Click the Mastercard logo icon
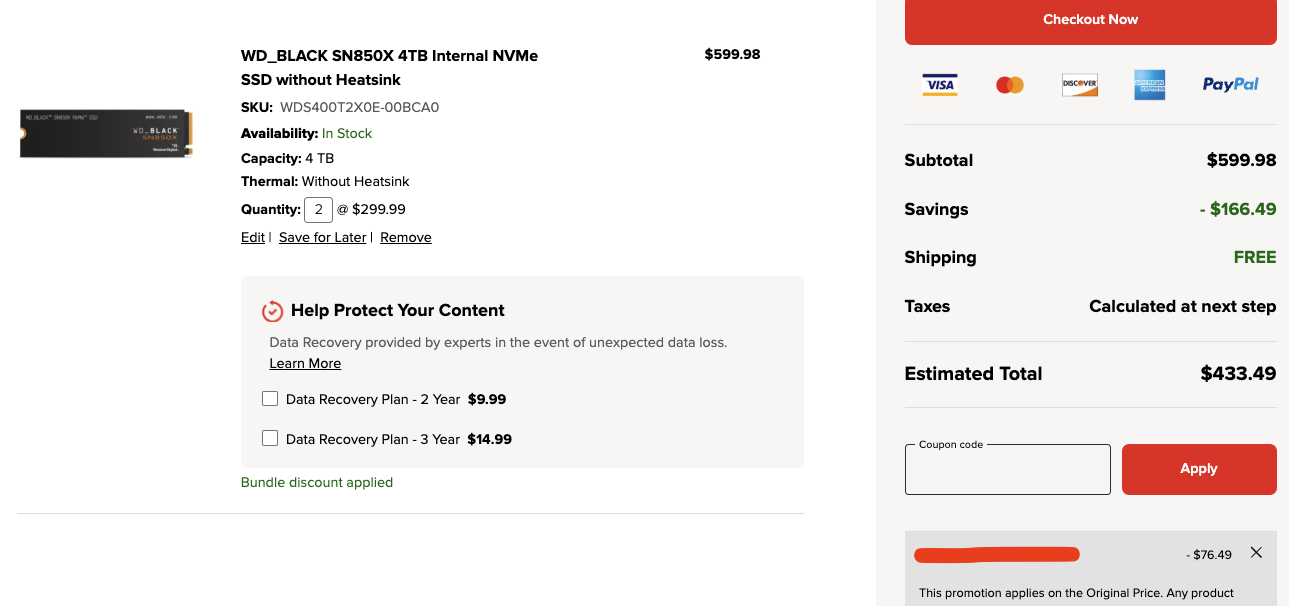This screenshot has height=606, width=1289. 1010,85
